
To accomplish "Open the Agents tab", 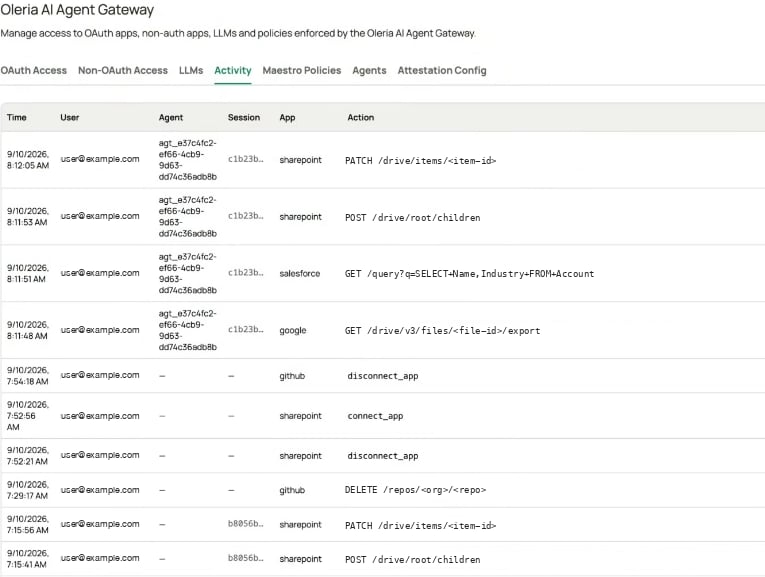I will [x=369, y=70].
